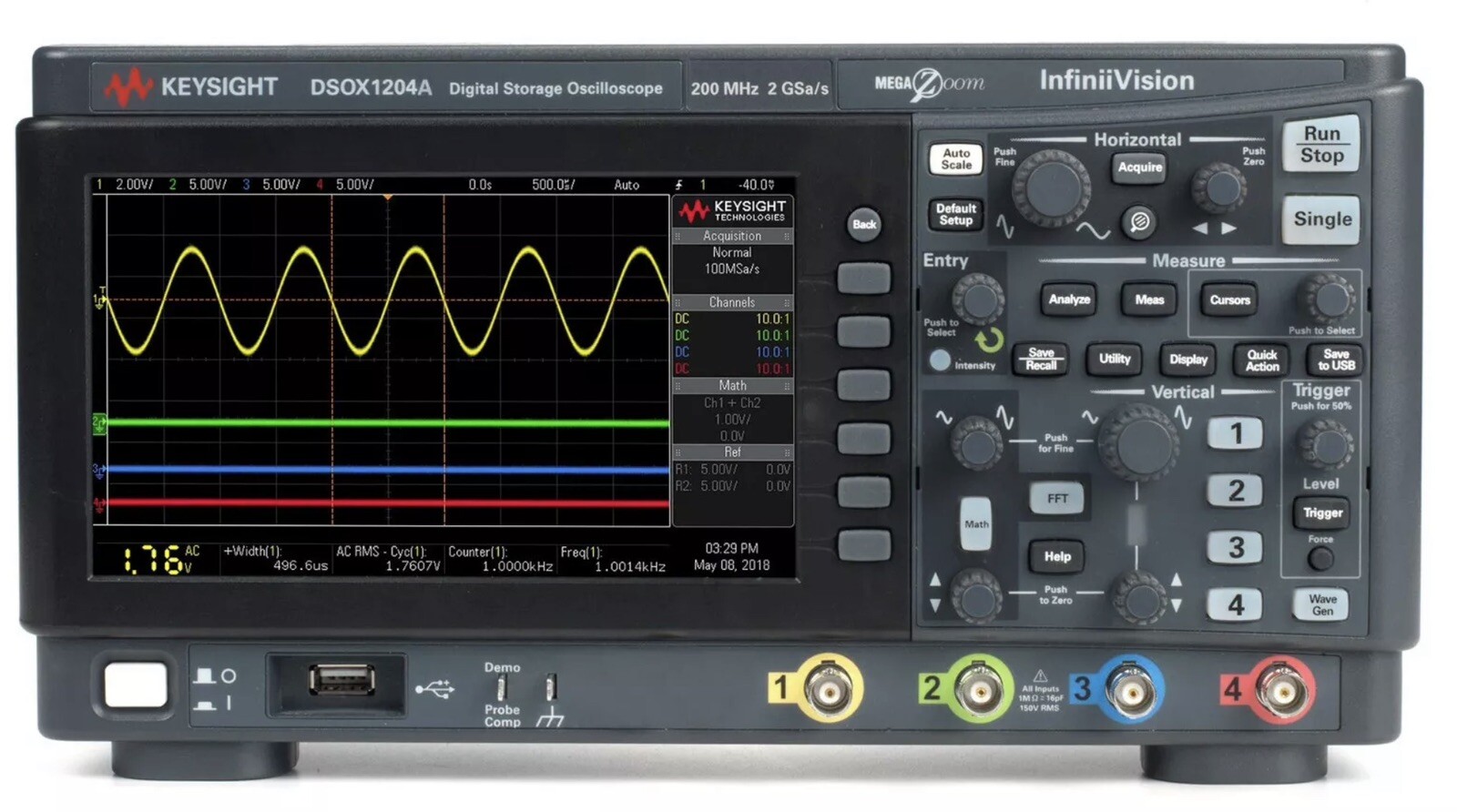Click the large Vertical scale knob
This screenshot has height=812, width=1457.
coord(1137,442)
